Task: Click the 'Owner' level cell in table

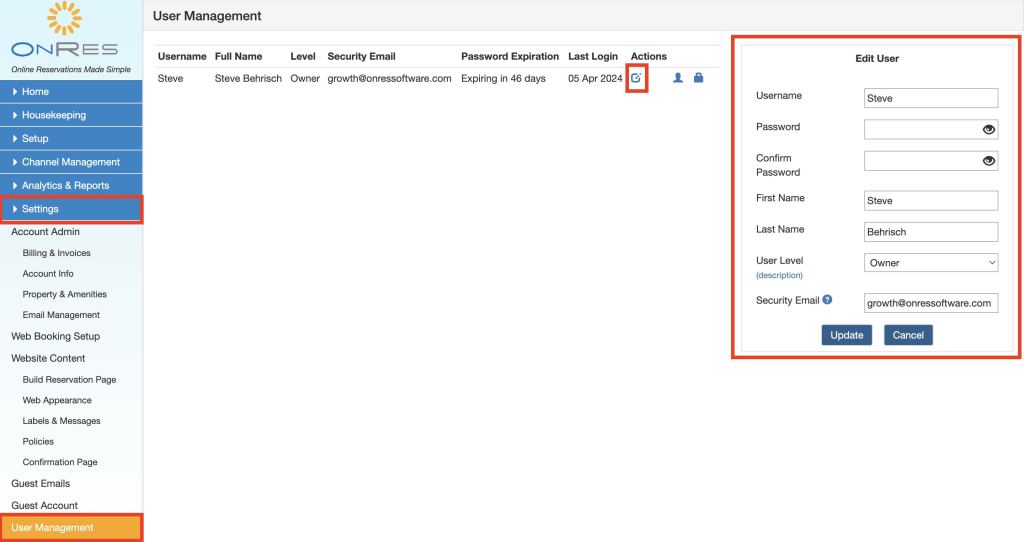Action: pos(305,78)
